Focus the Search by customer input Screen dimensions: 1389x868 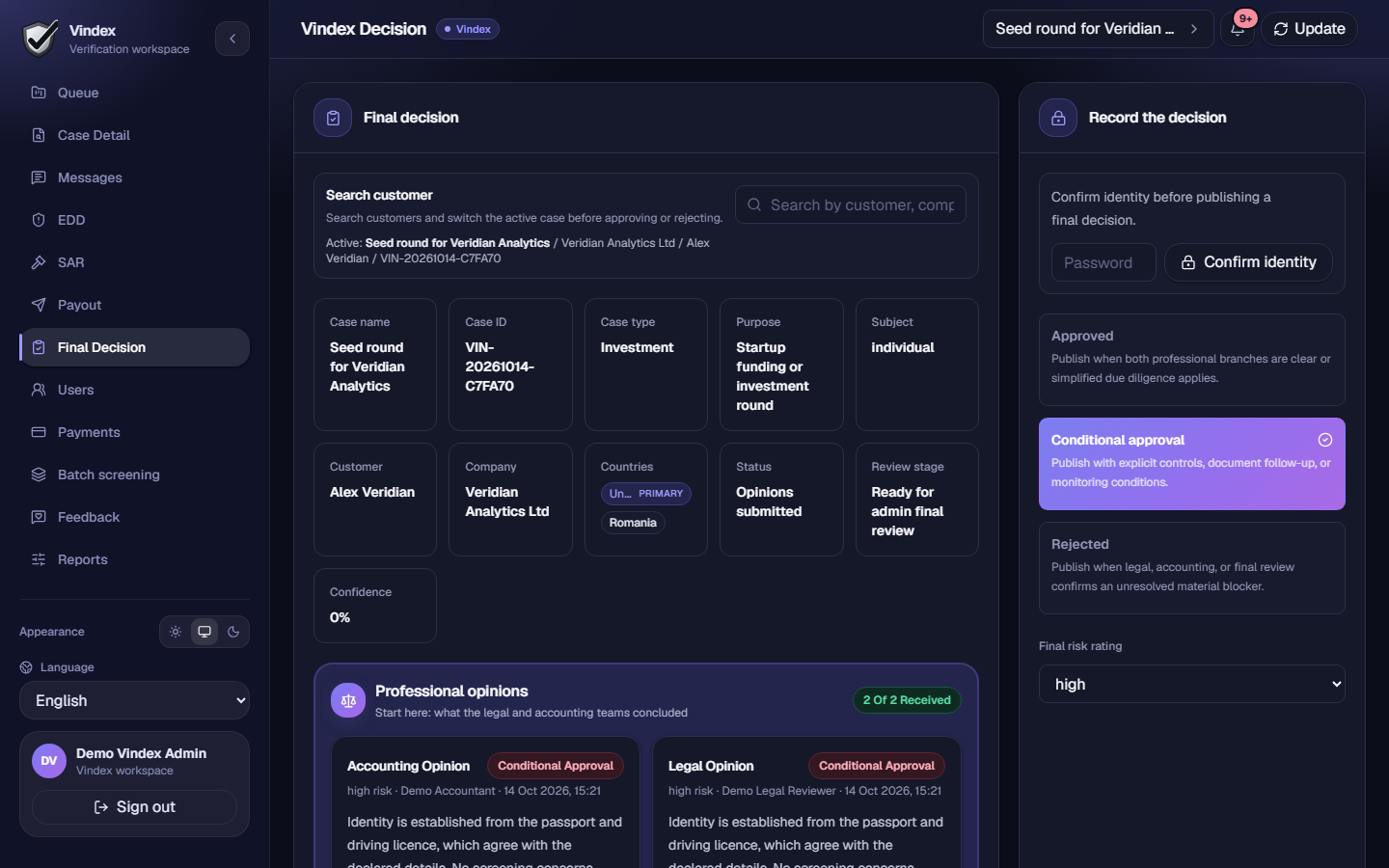(x=851, y=204)
